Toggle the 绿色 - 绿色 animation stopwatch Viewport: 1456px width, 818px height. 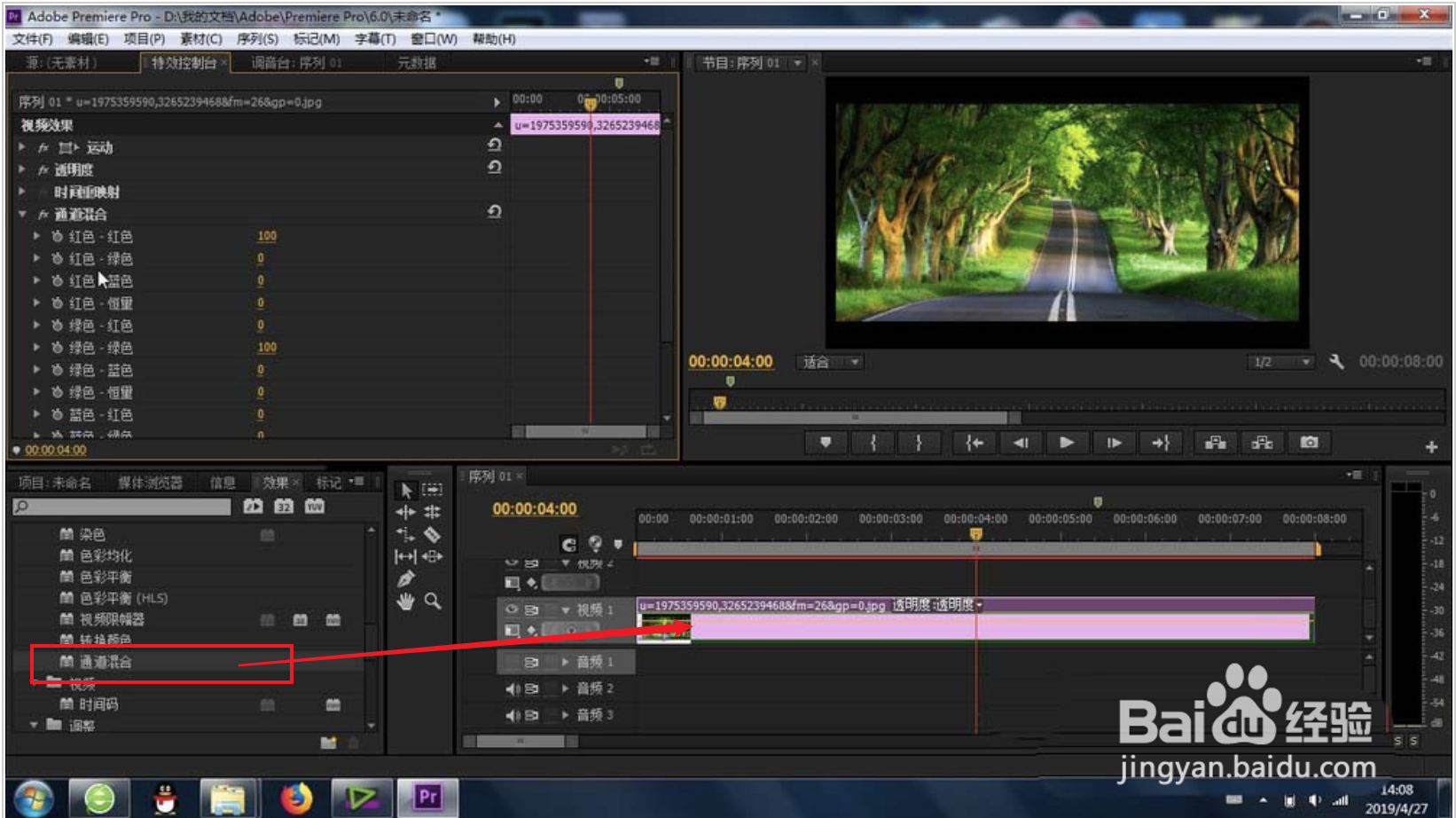(x=57, y=347)
